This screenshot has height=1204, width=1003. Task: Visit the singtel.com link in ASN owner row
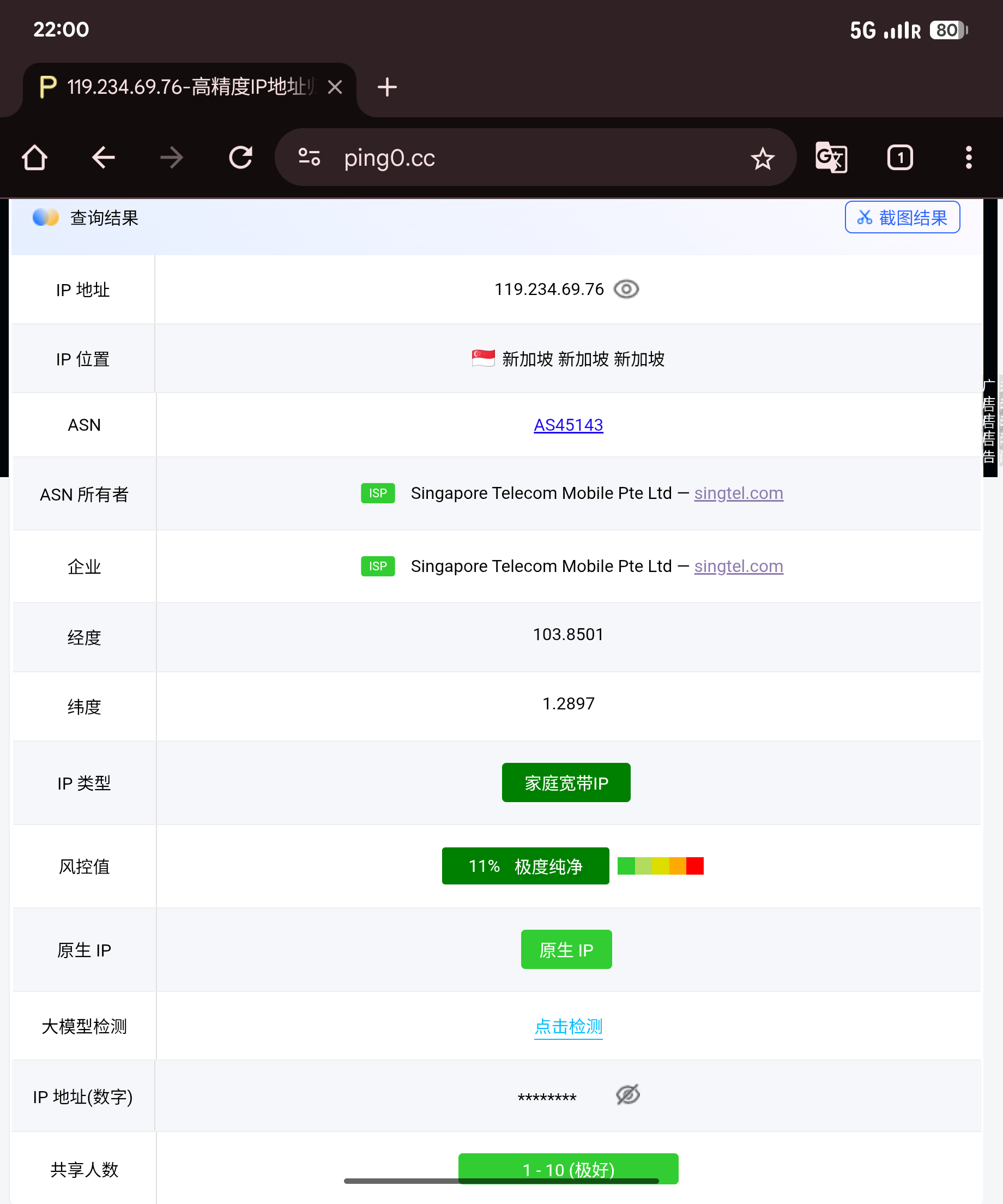click(x=738, y=493)
